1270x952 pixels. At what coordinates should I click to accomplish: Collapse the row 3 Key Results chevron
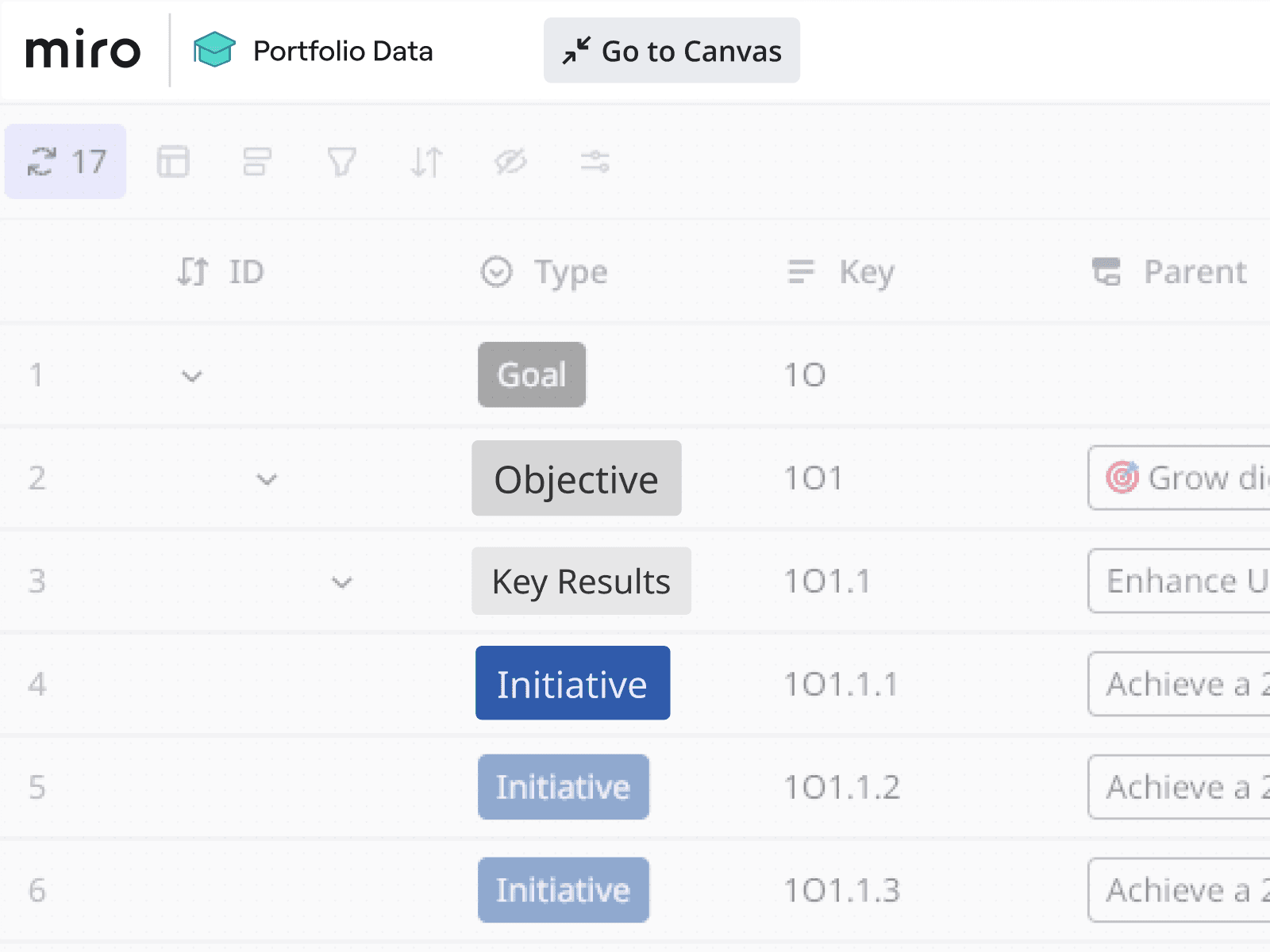click(342, 582)
